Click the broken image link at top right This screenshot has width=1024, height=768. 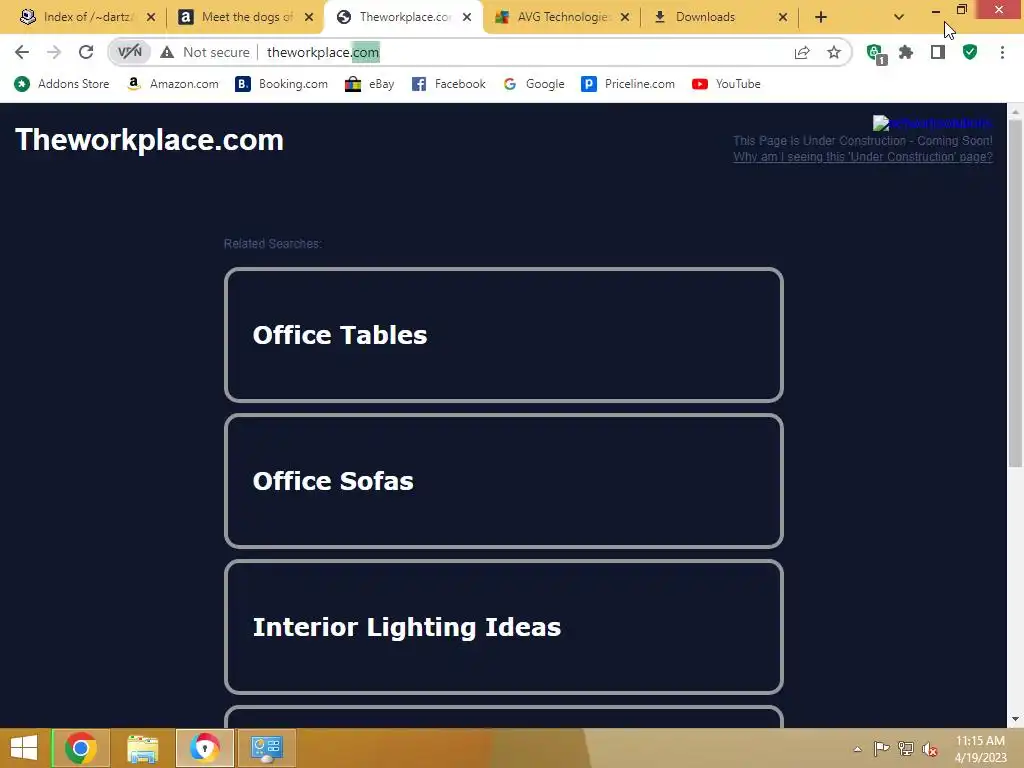coord(933,123)
